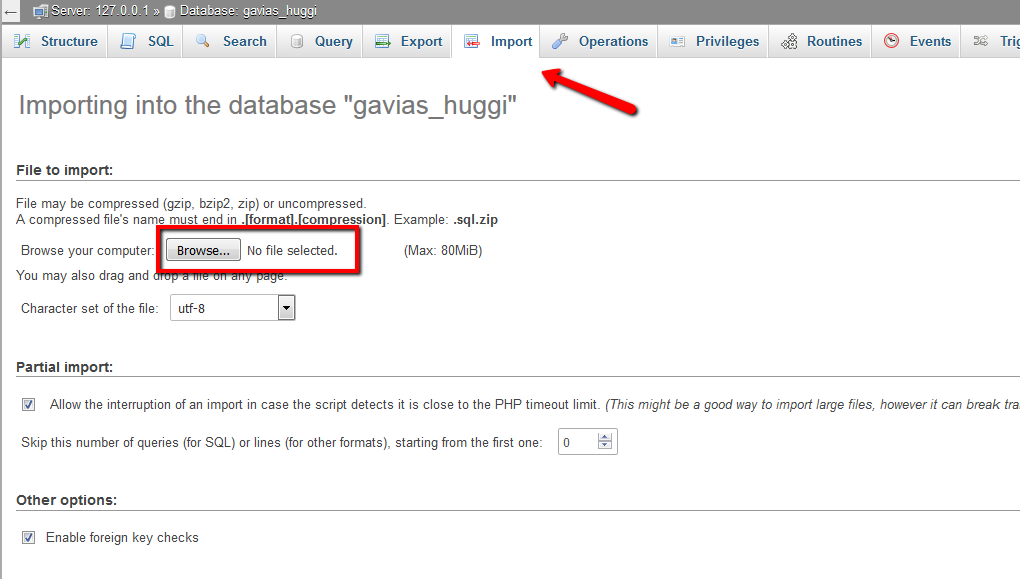Image resolution: width=1020 pixels, height=579 pixels.
Task: Click the Privileges tab icon
Action: tap(677, 42)
